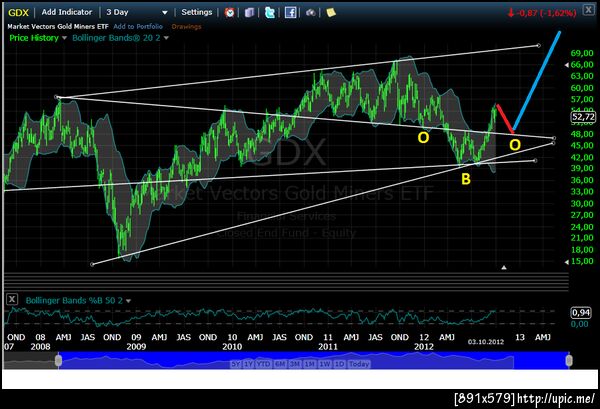600x409 pixels.
Task: Click the 0,00 indicator scale value
Action: [x=579, y=324]
